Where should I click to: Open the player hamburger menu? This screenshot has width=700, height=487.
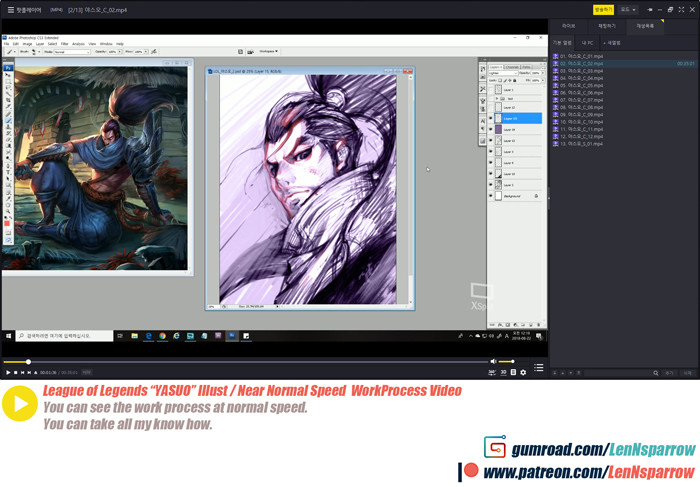10,9
